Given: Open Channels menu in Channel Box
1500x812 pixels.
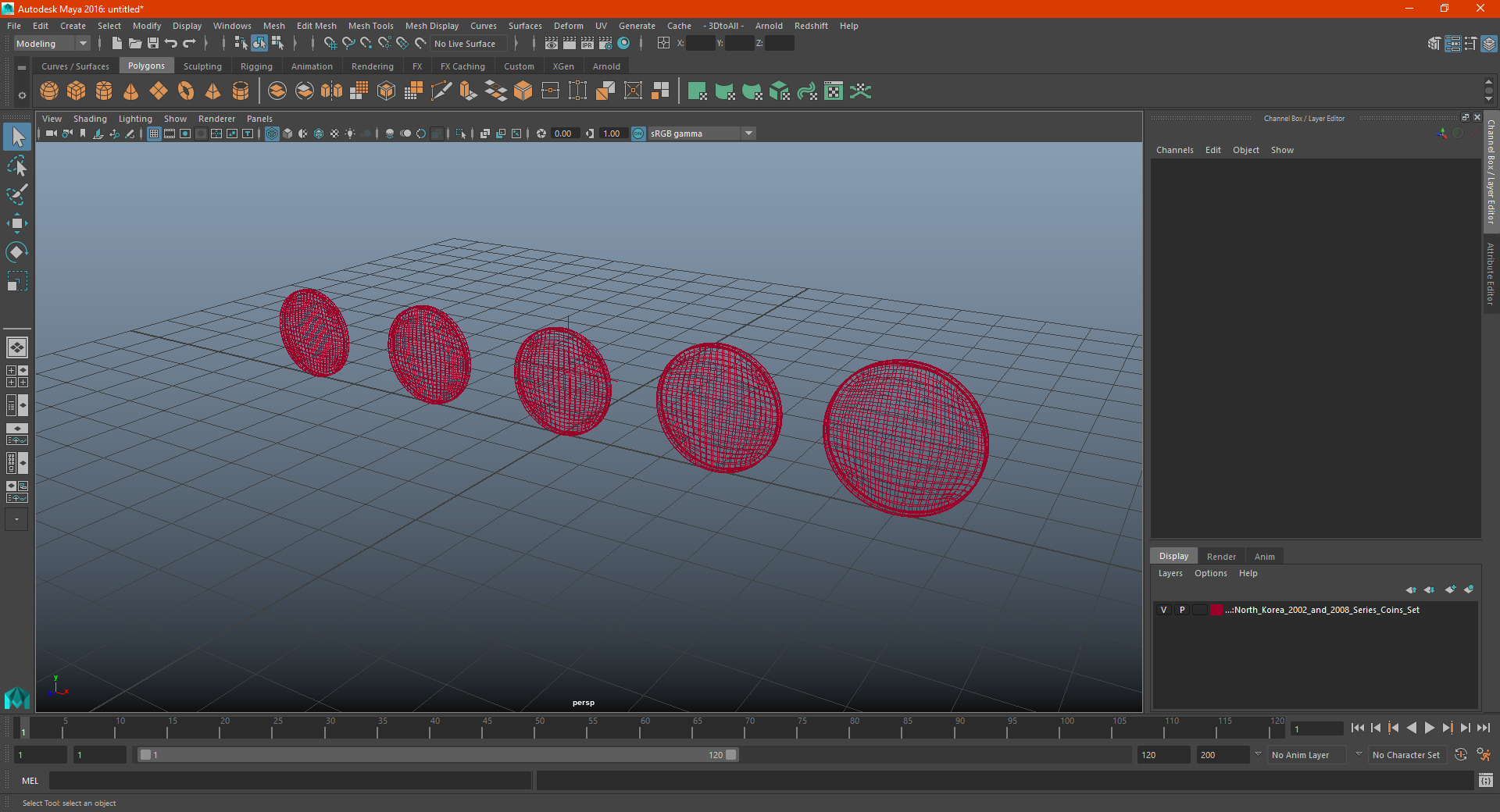Looking at the screenshot, I should pos(1174,150).
